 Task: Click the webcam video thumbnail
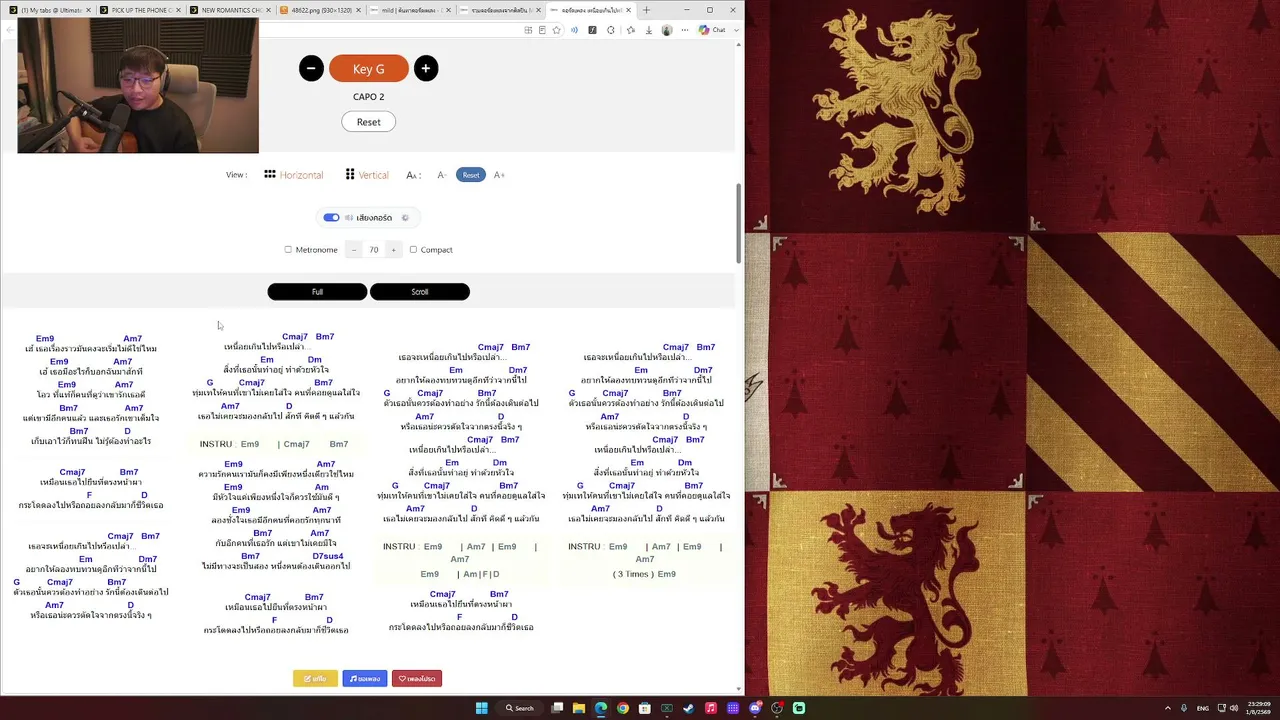pos(138,85)
